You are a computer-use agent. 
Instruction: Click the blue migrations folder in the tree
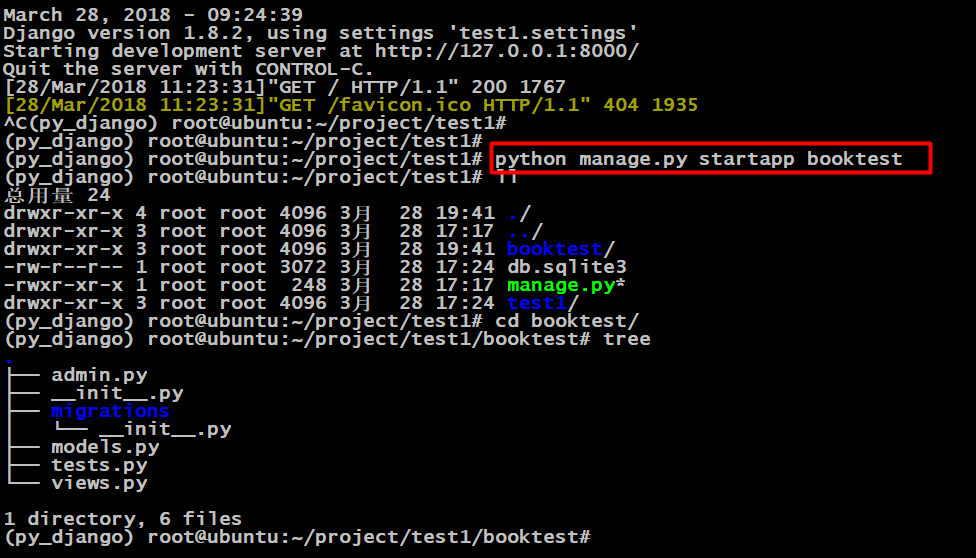point(110,411)
